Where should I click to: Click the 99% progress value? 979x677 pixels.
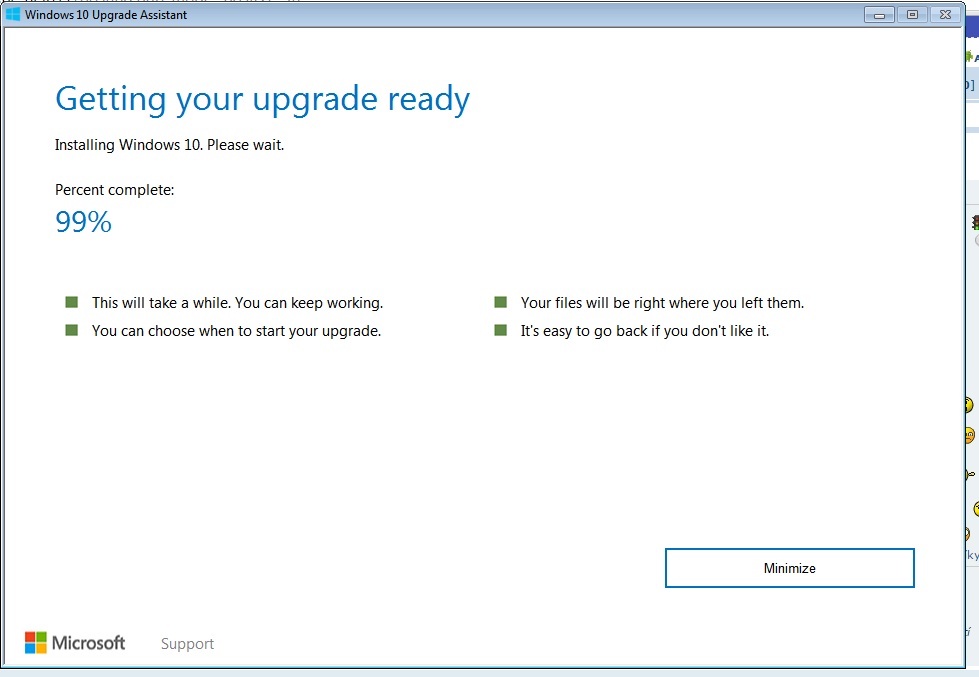point(84,222)
